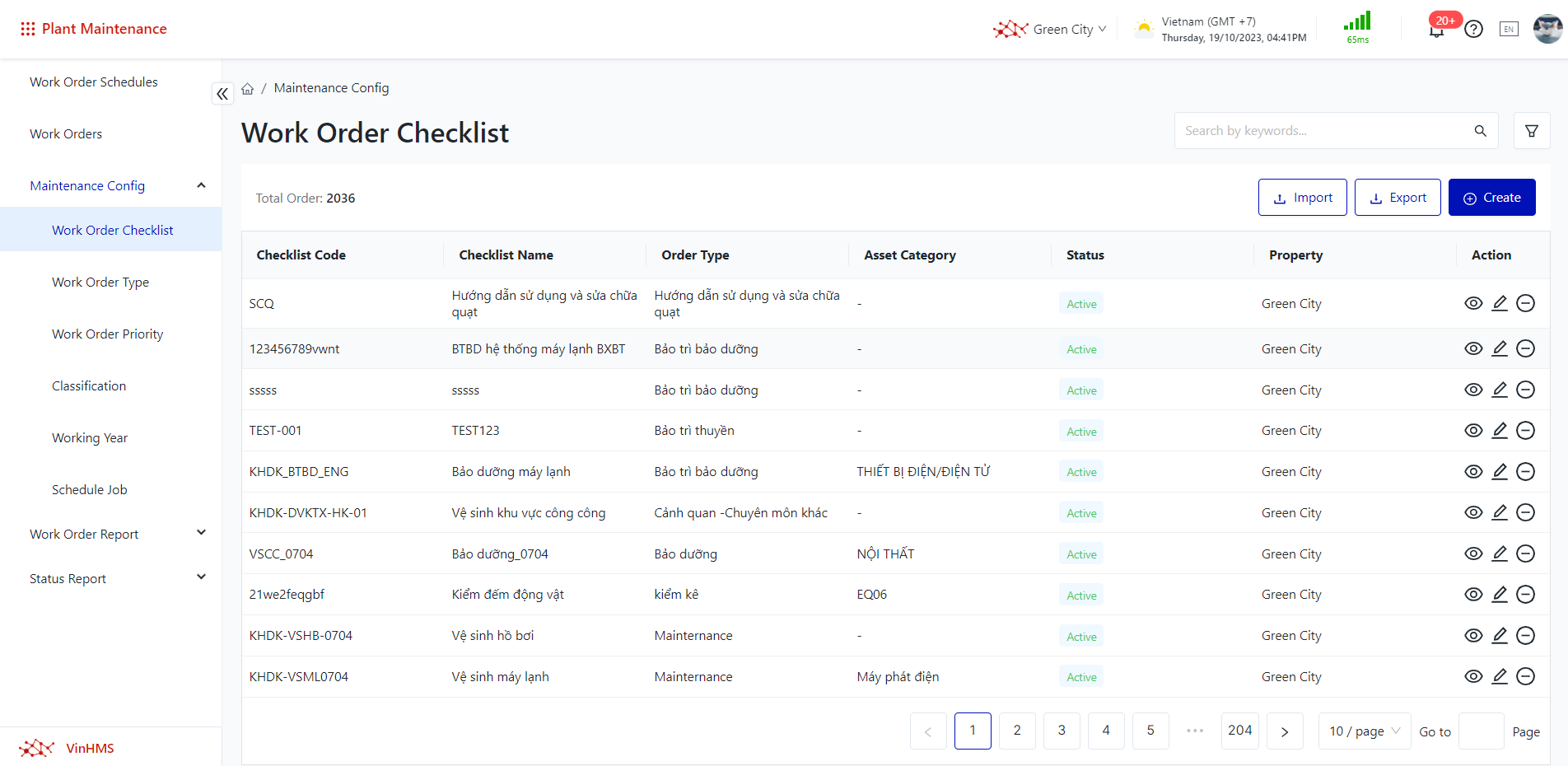
Task: View details of KHDK_BTBD_ENG checklist
Action: (1473, 471)
